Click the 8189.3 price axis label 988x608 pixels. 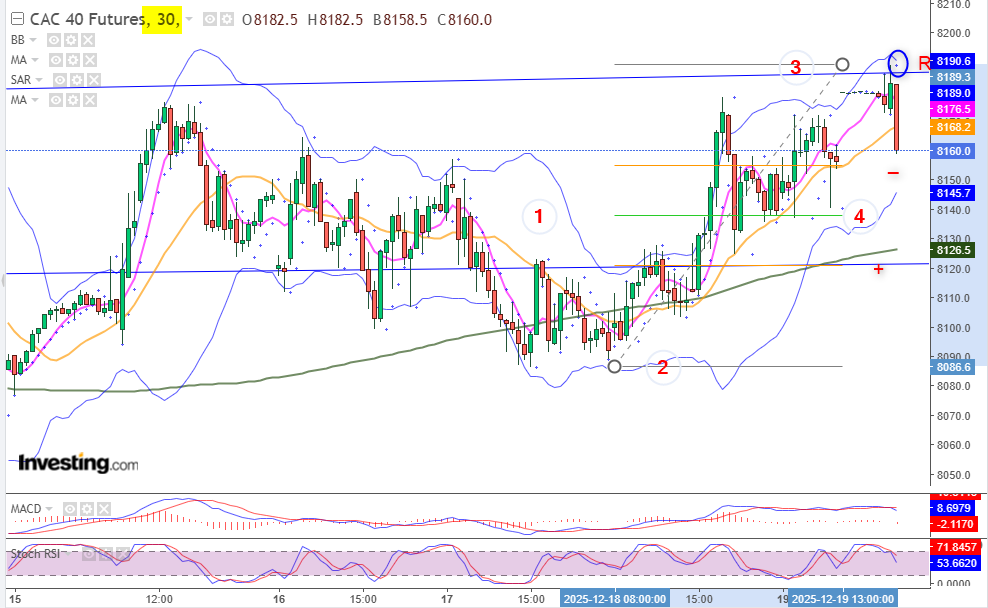coord(953,77)
